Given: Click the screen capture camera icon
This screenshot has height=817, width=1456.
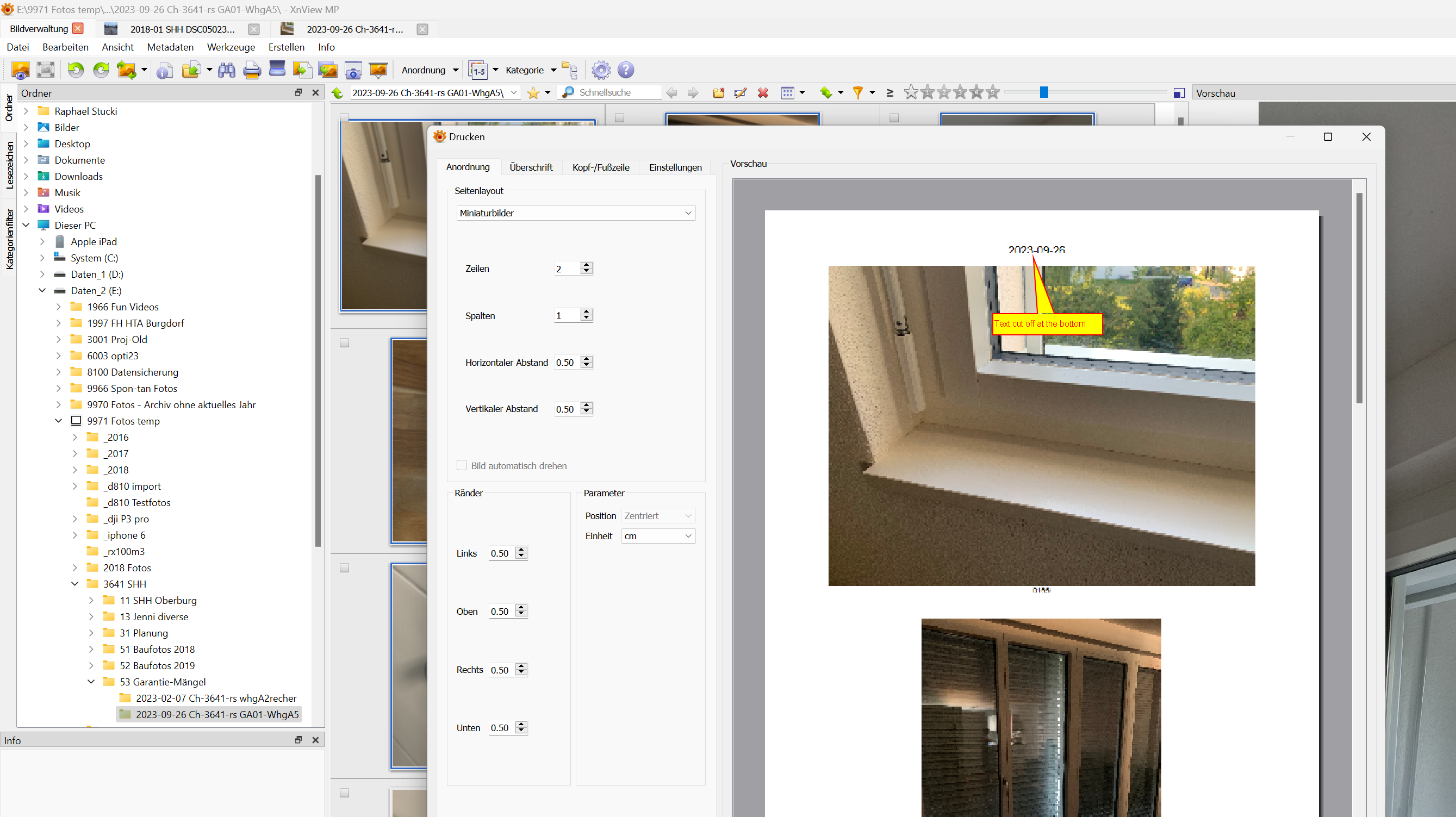Looking at the screenshot, I should pyautogui.click(x=353, y=70).
